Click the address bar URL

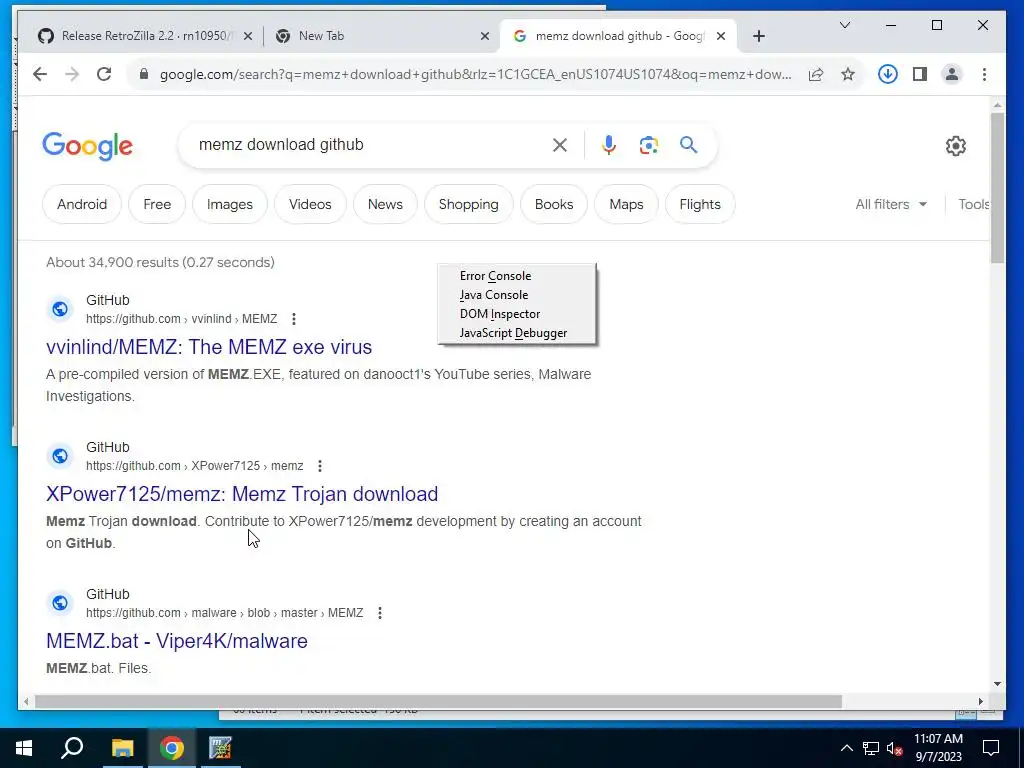(x=475, y=74)
